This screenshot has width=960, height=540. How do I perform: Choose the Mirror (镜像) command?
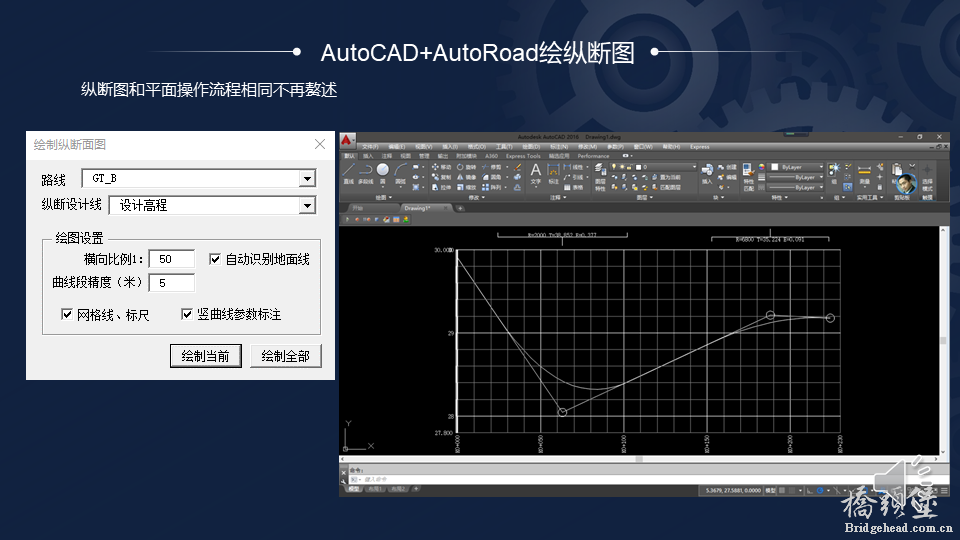tap(467, 177)
